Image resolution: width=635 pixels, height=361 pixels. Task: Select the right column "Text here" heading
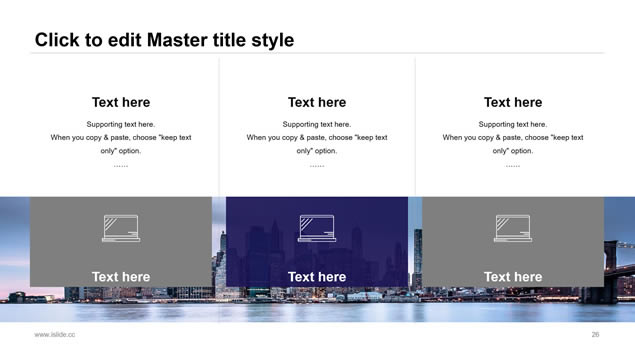pos(513,102)
